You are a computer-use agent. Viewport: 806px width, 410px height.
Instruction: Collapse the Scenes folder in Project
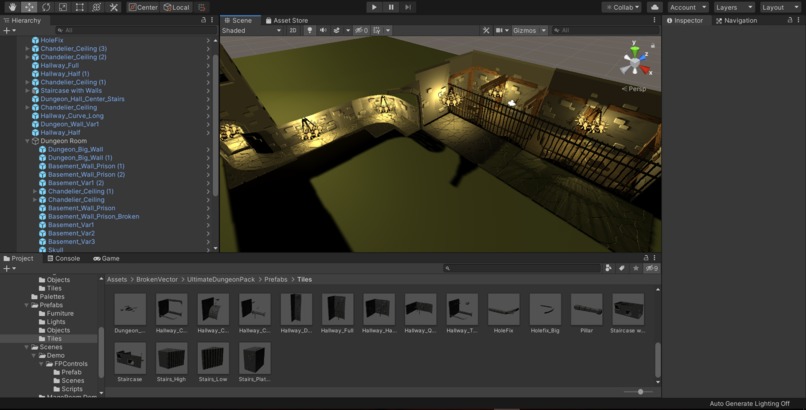tap(26, 347)
